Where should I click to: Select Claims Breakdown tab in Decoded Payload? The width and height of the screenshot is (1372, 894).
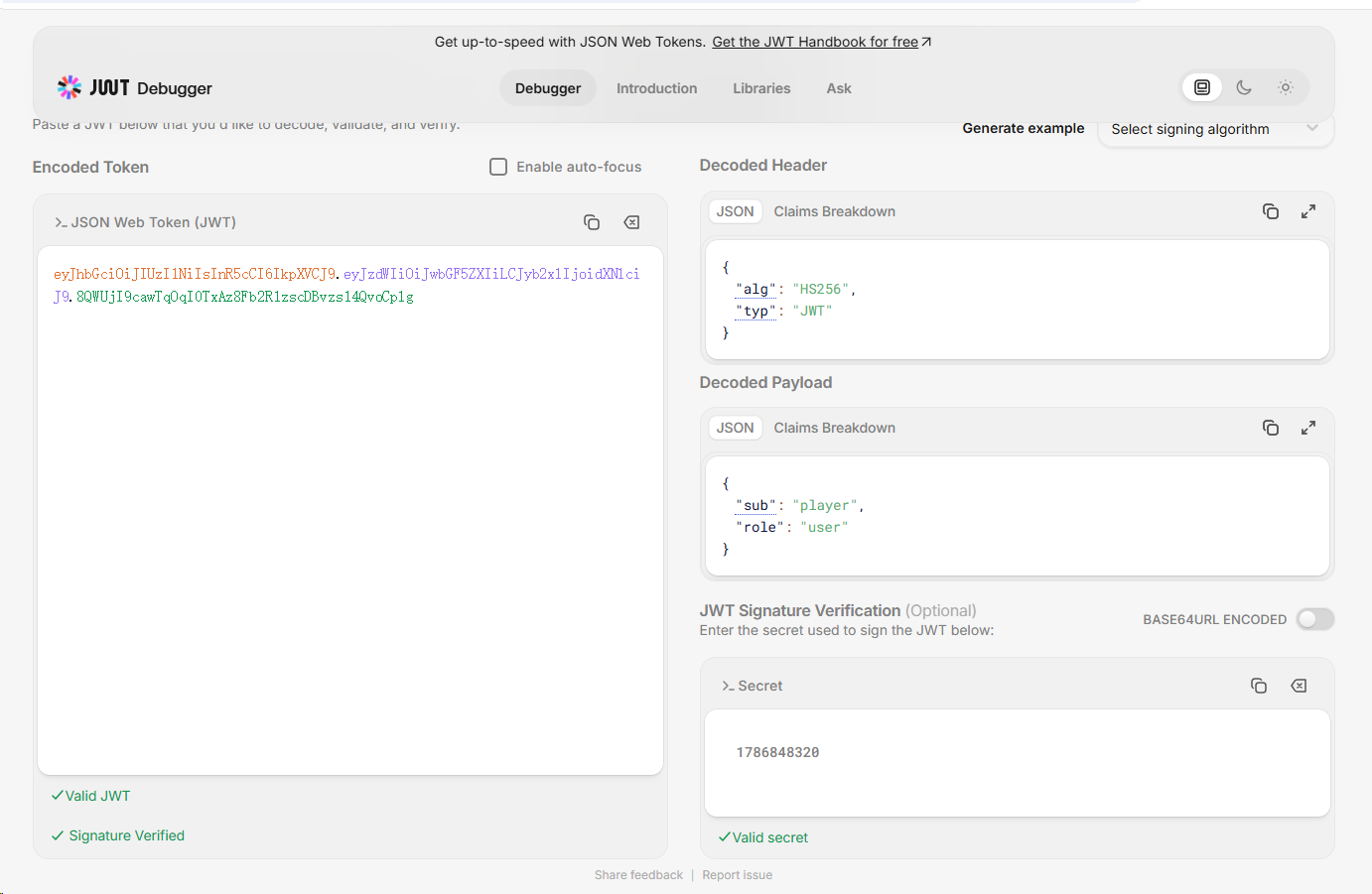click(835, 428)
